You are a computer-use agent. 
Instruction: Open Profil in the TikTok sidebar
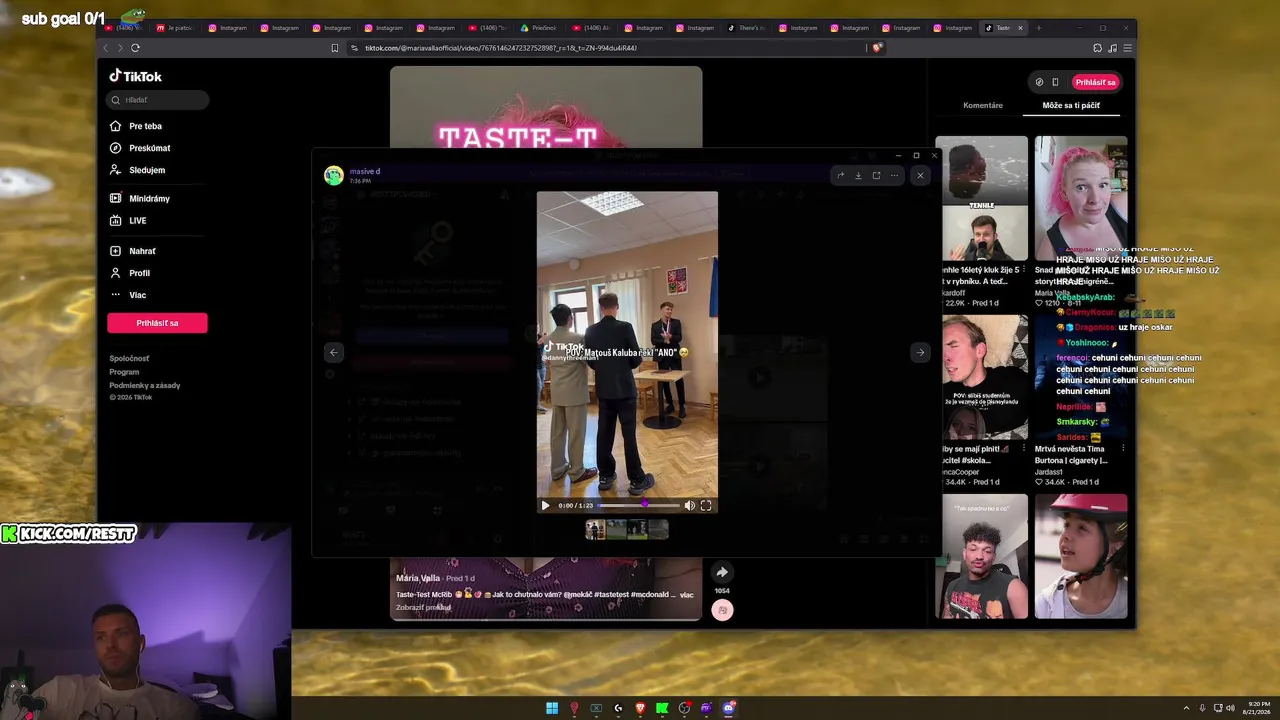(131, 273)
